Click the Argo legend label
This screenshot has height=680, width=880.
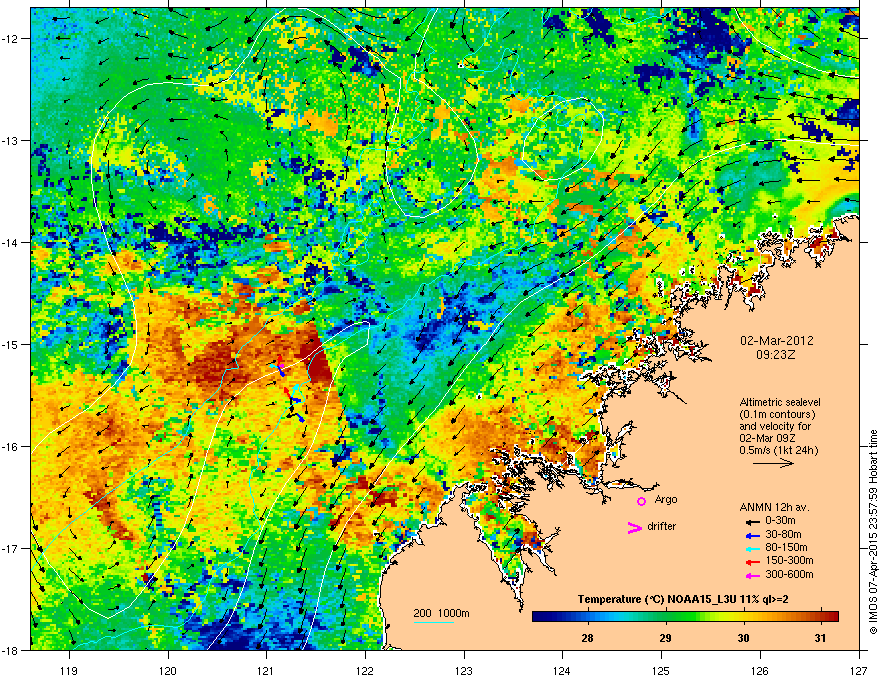666,500
